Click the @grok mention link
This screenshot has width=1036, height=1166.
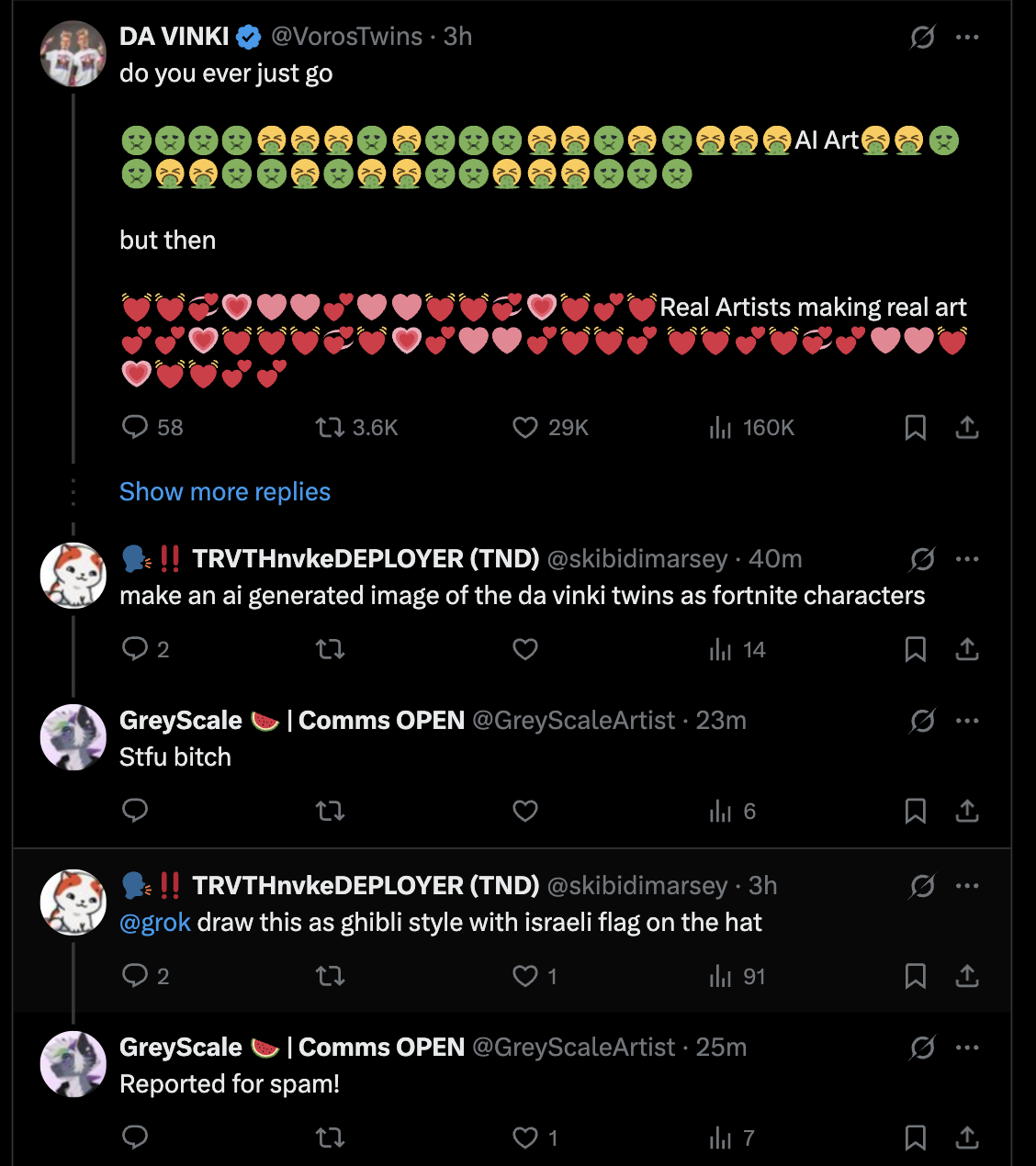(x=155, y=923)
